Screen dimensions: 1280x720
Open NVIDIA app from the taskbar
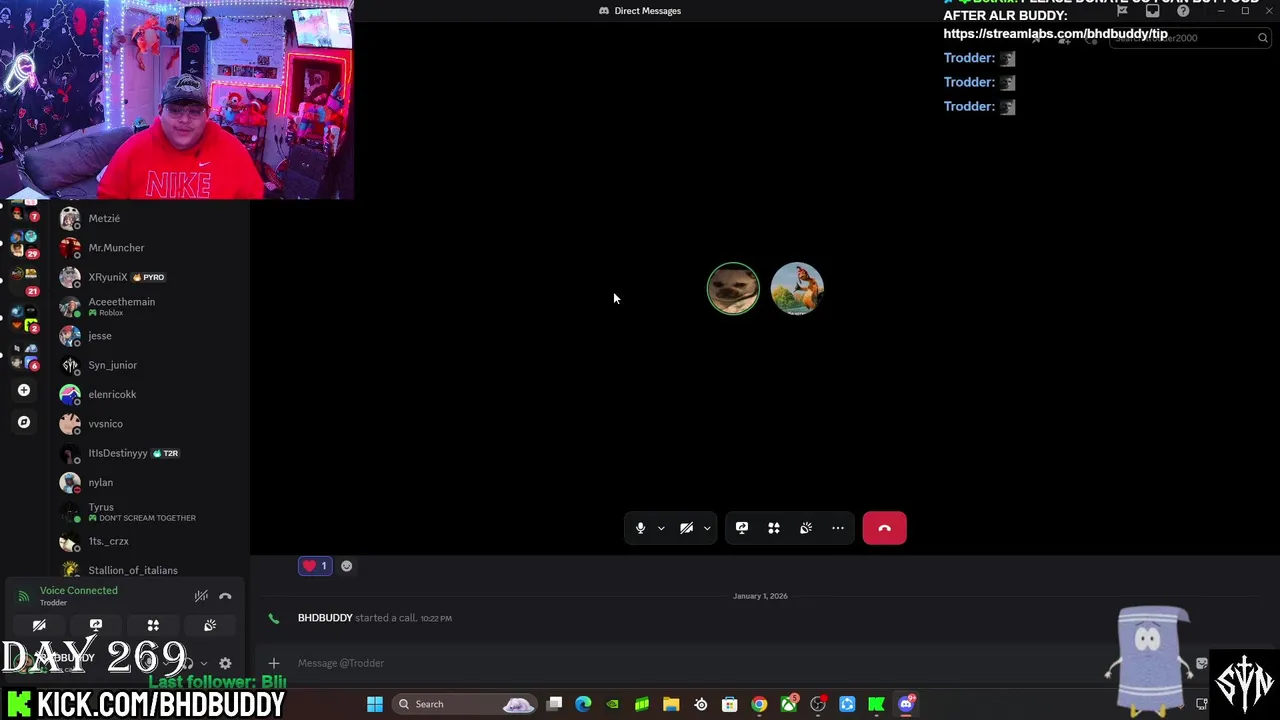click(x=612, y=704)
